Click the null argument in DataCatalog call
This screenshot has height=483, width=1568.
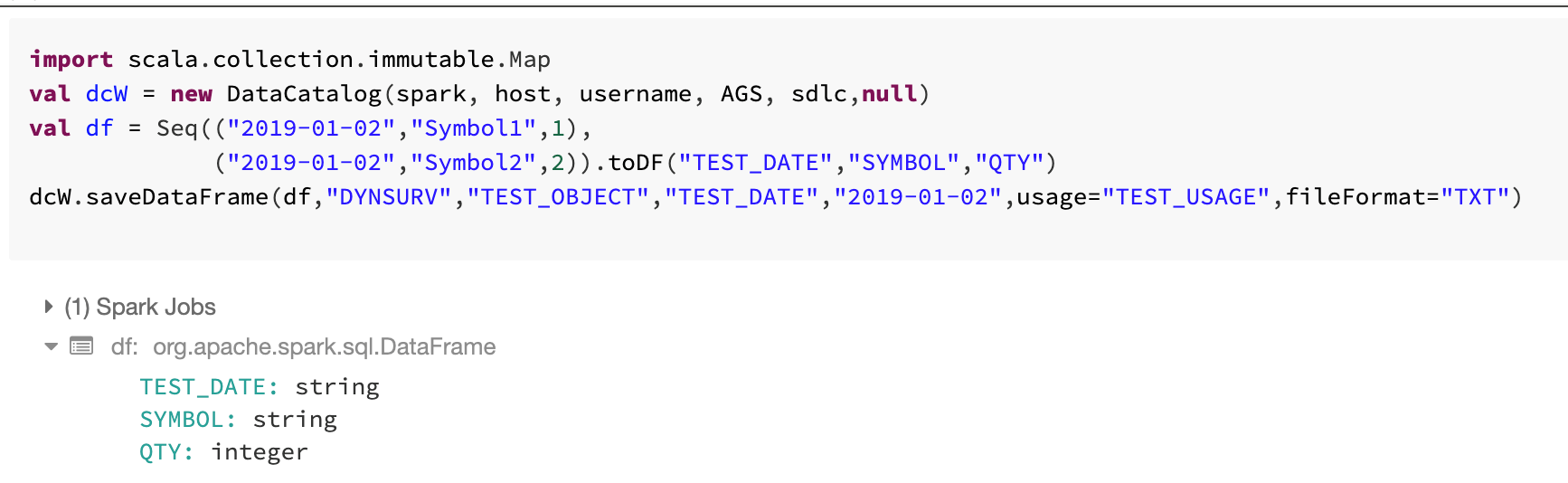coord(890,94)
